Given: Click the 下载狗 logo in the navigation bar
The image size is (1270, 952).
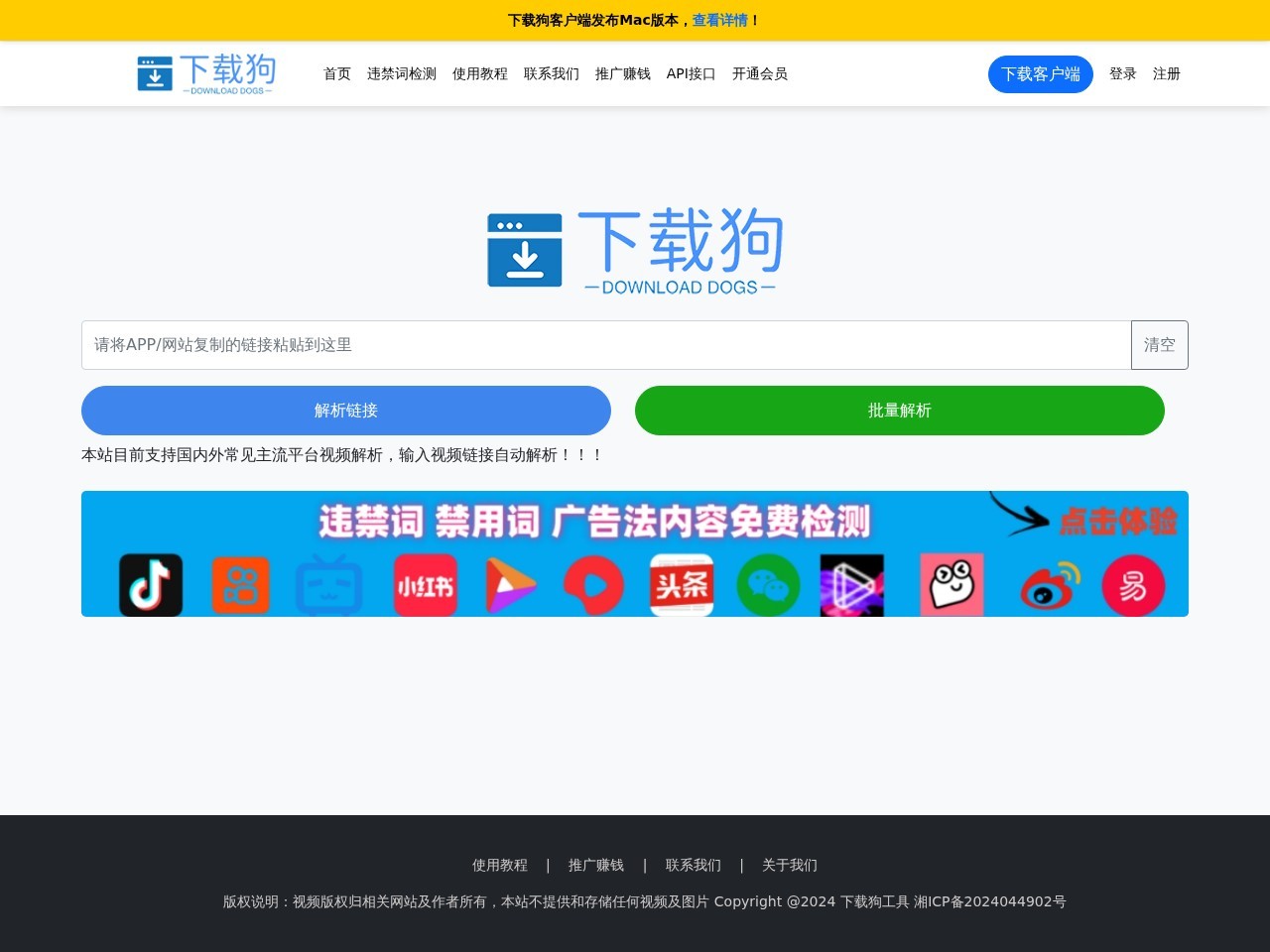Looking at the screenshot, I should click(204, 73).
